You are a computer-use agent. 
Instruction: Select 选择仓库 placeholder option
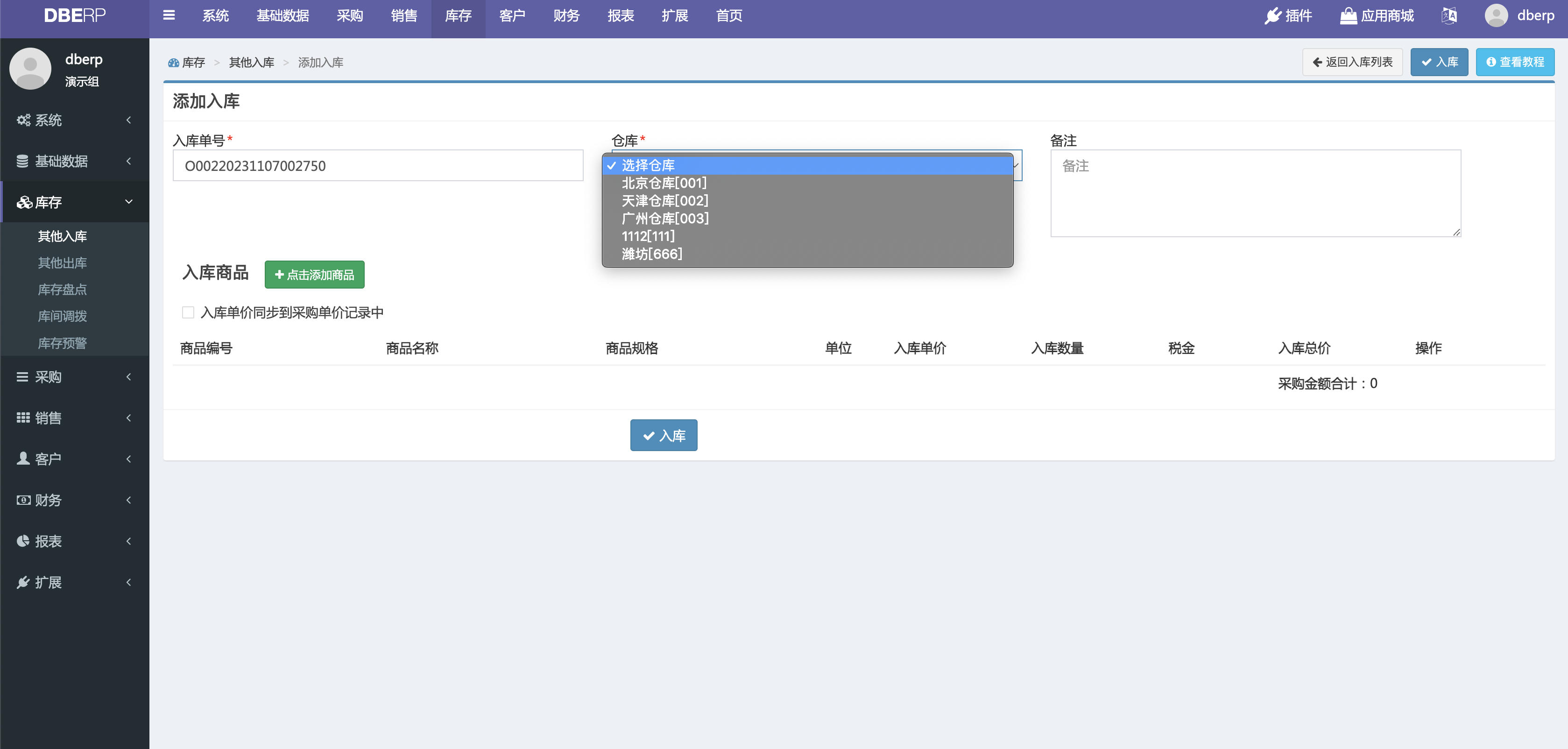(807, 165)
